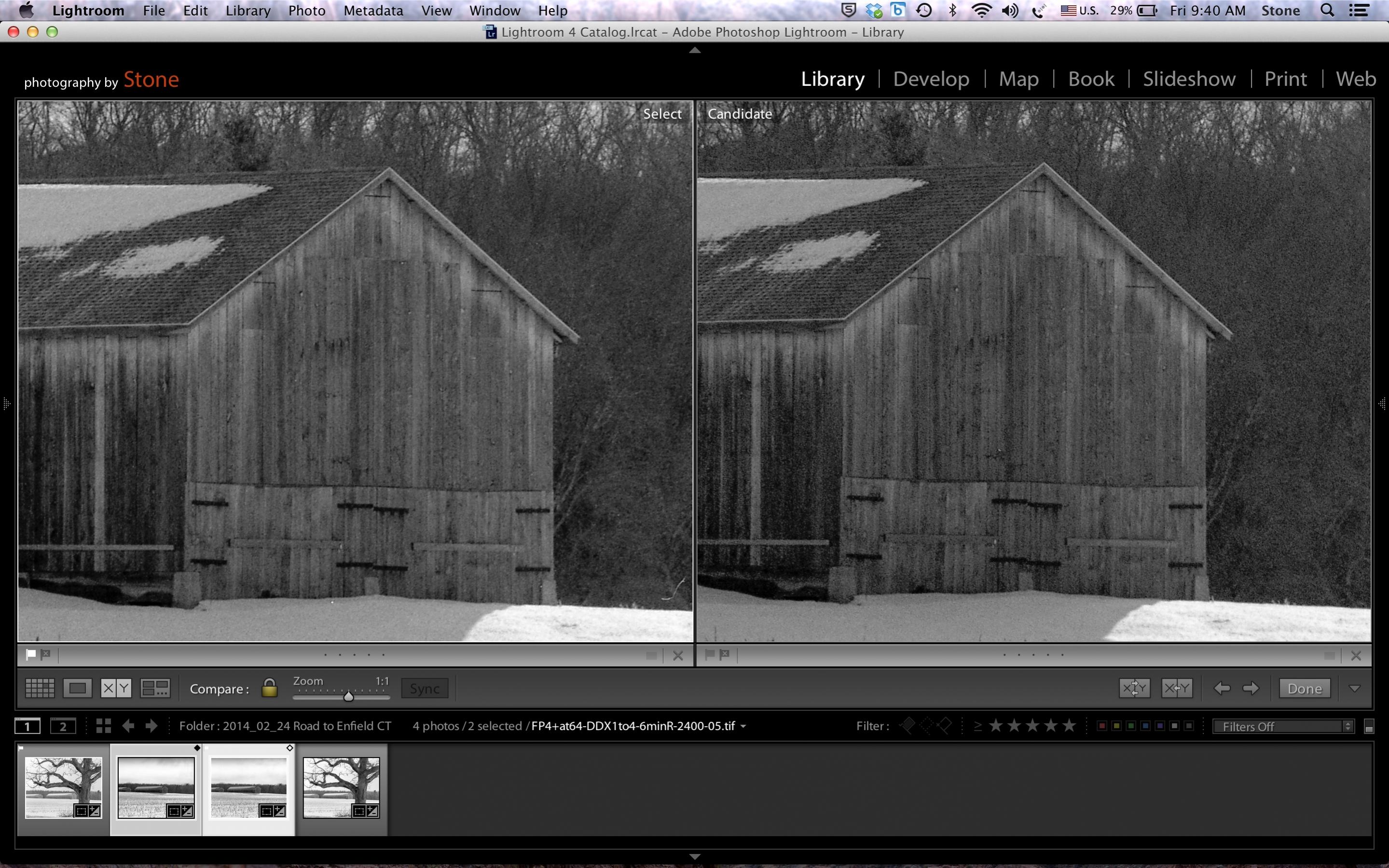Toggle the filter on/off switch
Viewport: 1389px width, 868px height.
tap(1369, 727)
